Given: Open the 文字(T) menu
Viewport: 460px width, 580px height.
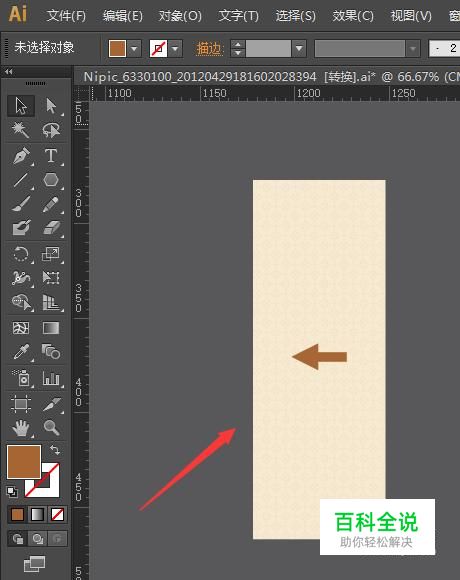Looking at the screenshot, I should (x=239, y=16).
